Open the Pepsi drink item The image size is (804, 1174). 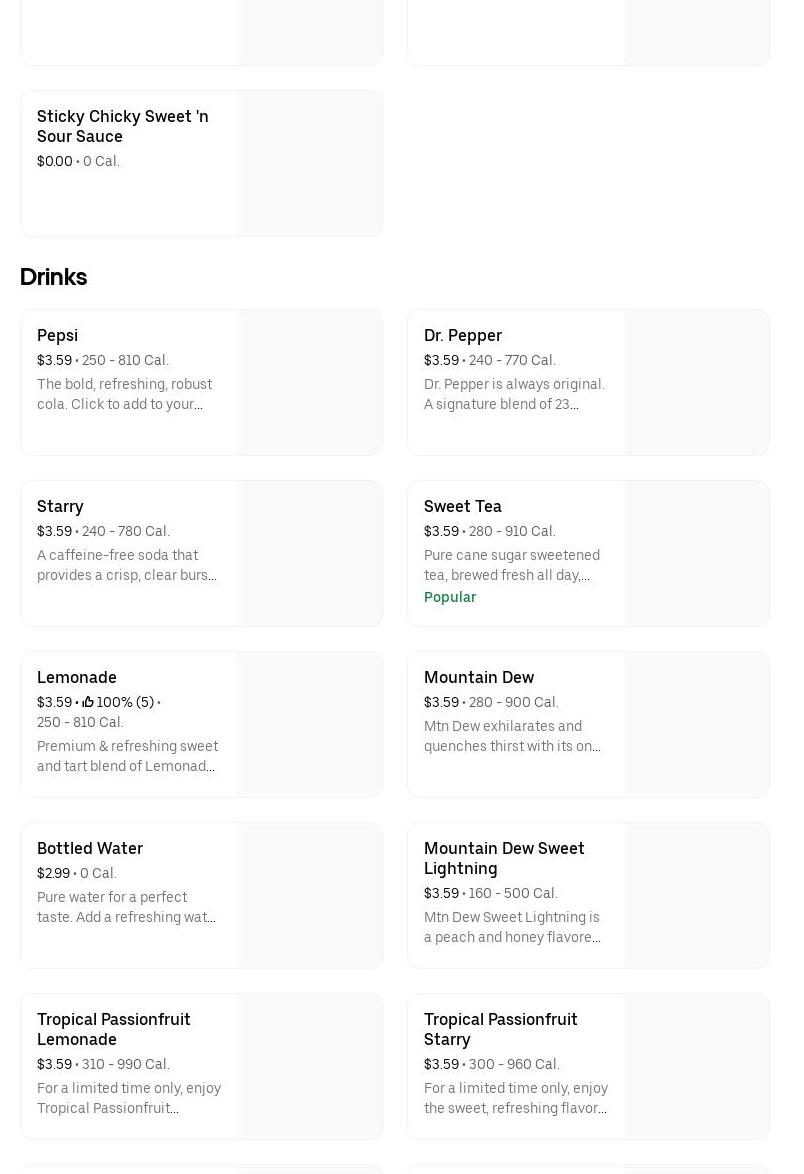[x=58, y=336]
